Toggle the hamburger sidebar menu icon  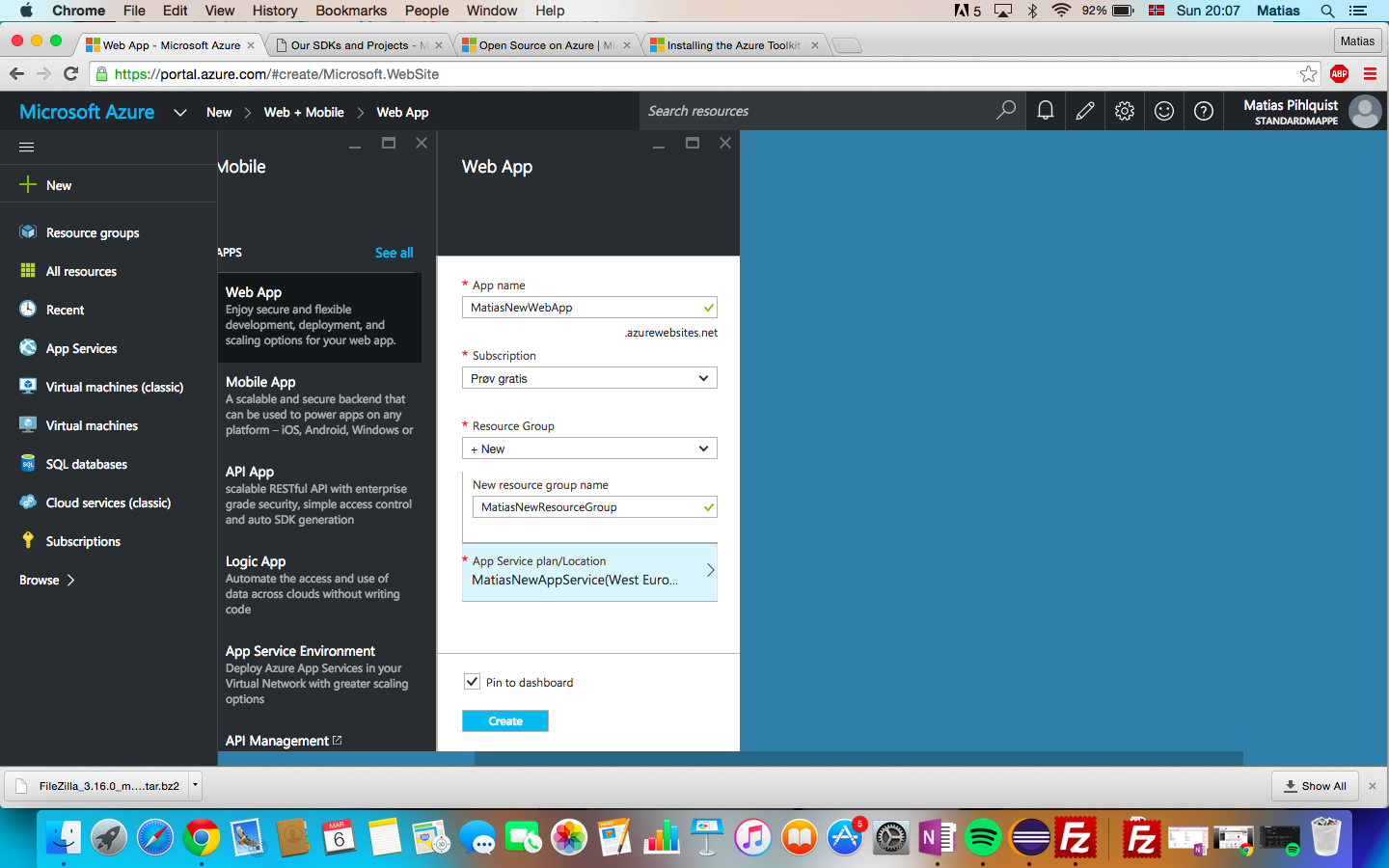[27, 147]
